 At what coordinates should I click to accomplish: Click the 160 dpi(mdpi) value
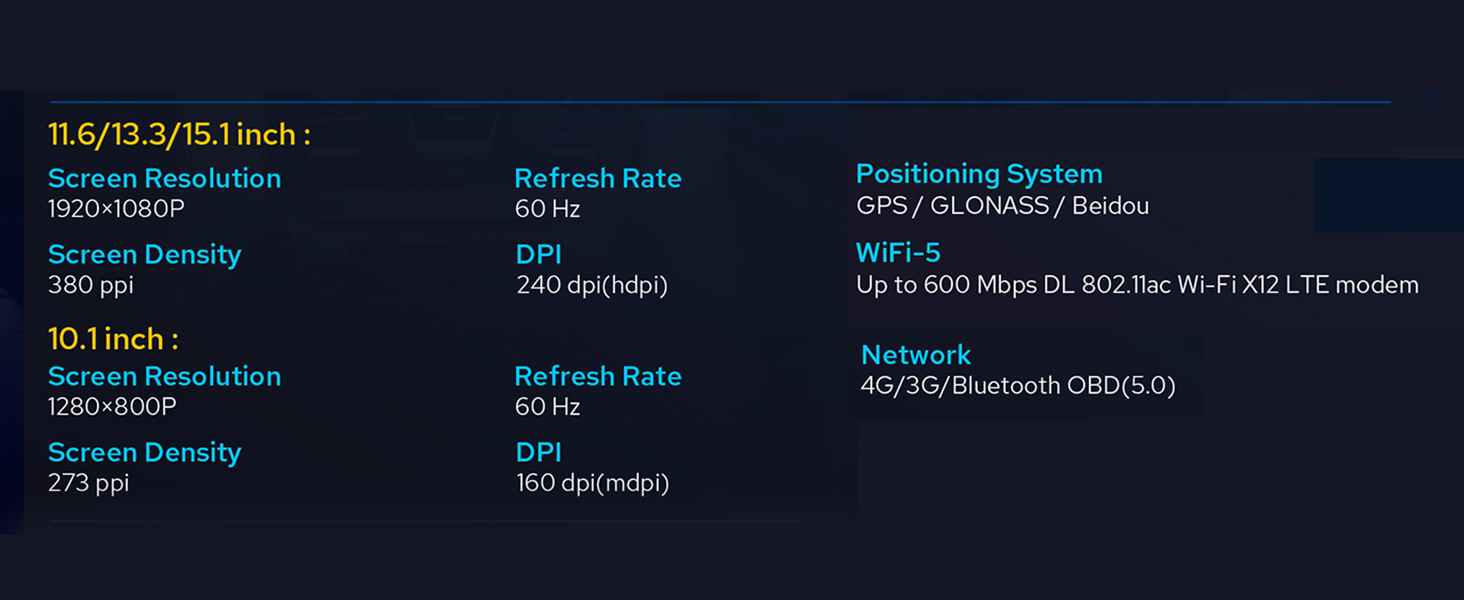[593, 483]
